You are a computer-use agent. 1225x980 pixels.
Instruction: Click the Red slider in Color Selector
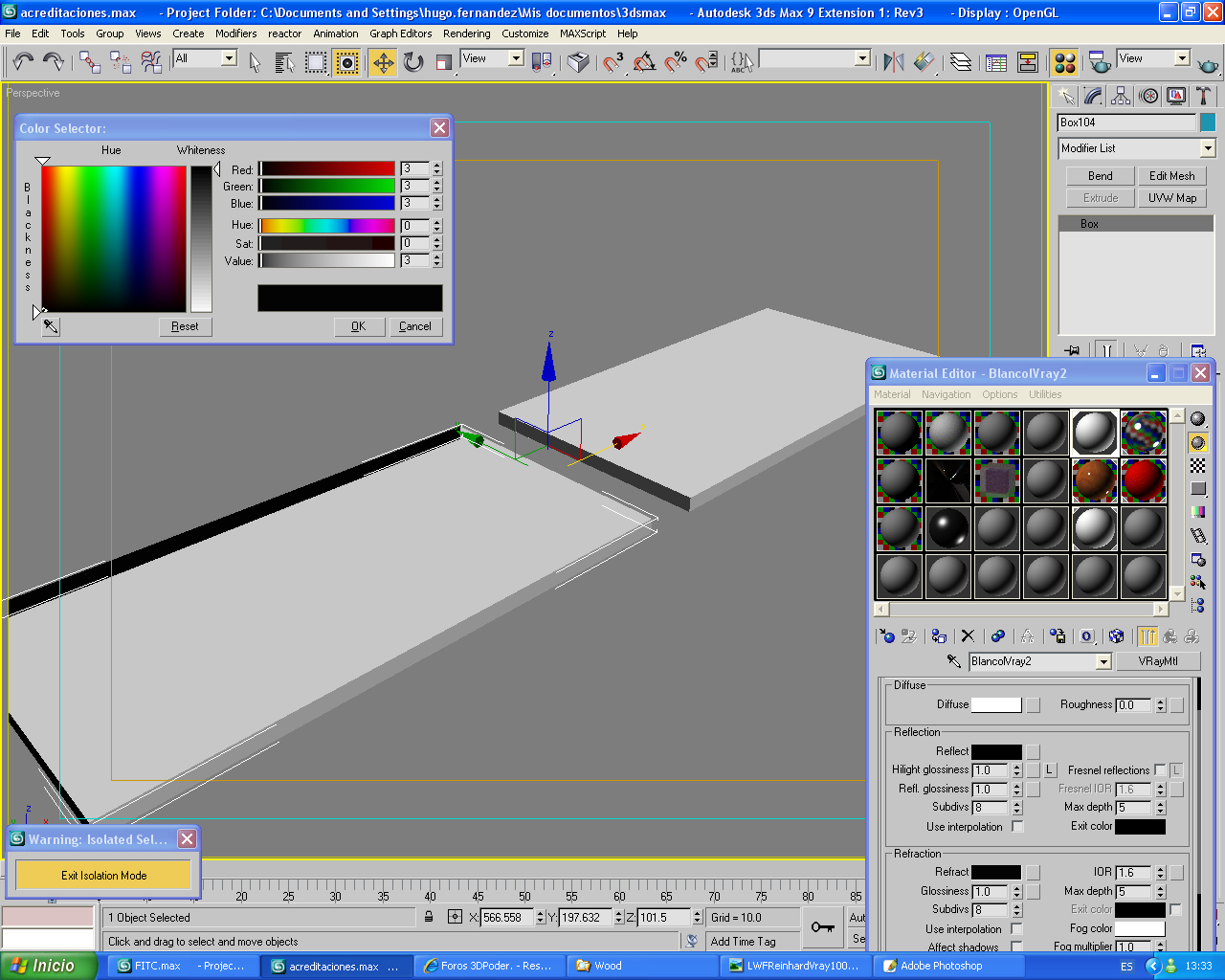pyautogui.click(x=327, y=168)
